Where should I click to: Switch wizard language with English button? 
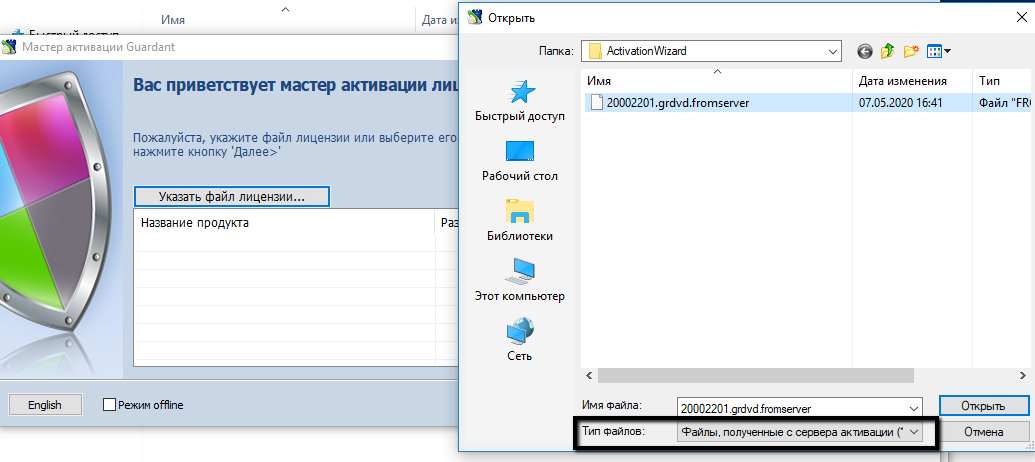[x=45, y=405]
